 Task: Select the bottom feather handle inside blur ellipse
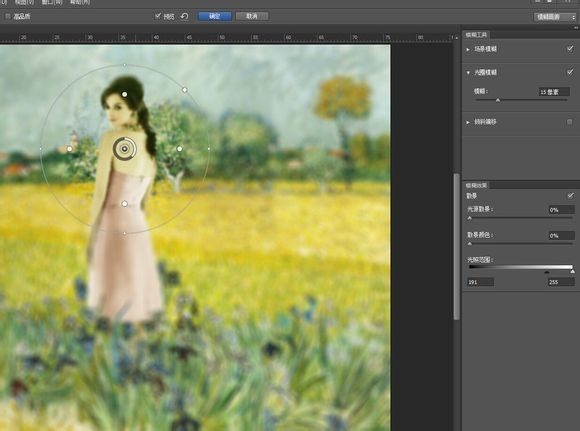tap(125, 203)
